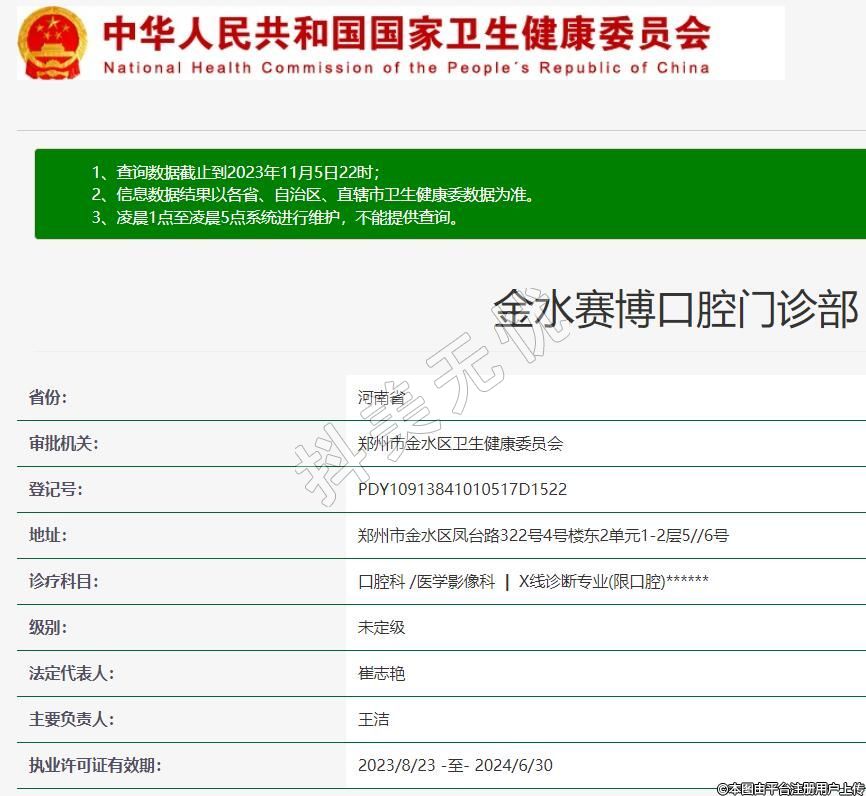Image resolution: width=866 pixels, height=796 pixels.
Task: Click the clinic heading 金水赛博口腔门诊部
Action: (676, 309)
